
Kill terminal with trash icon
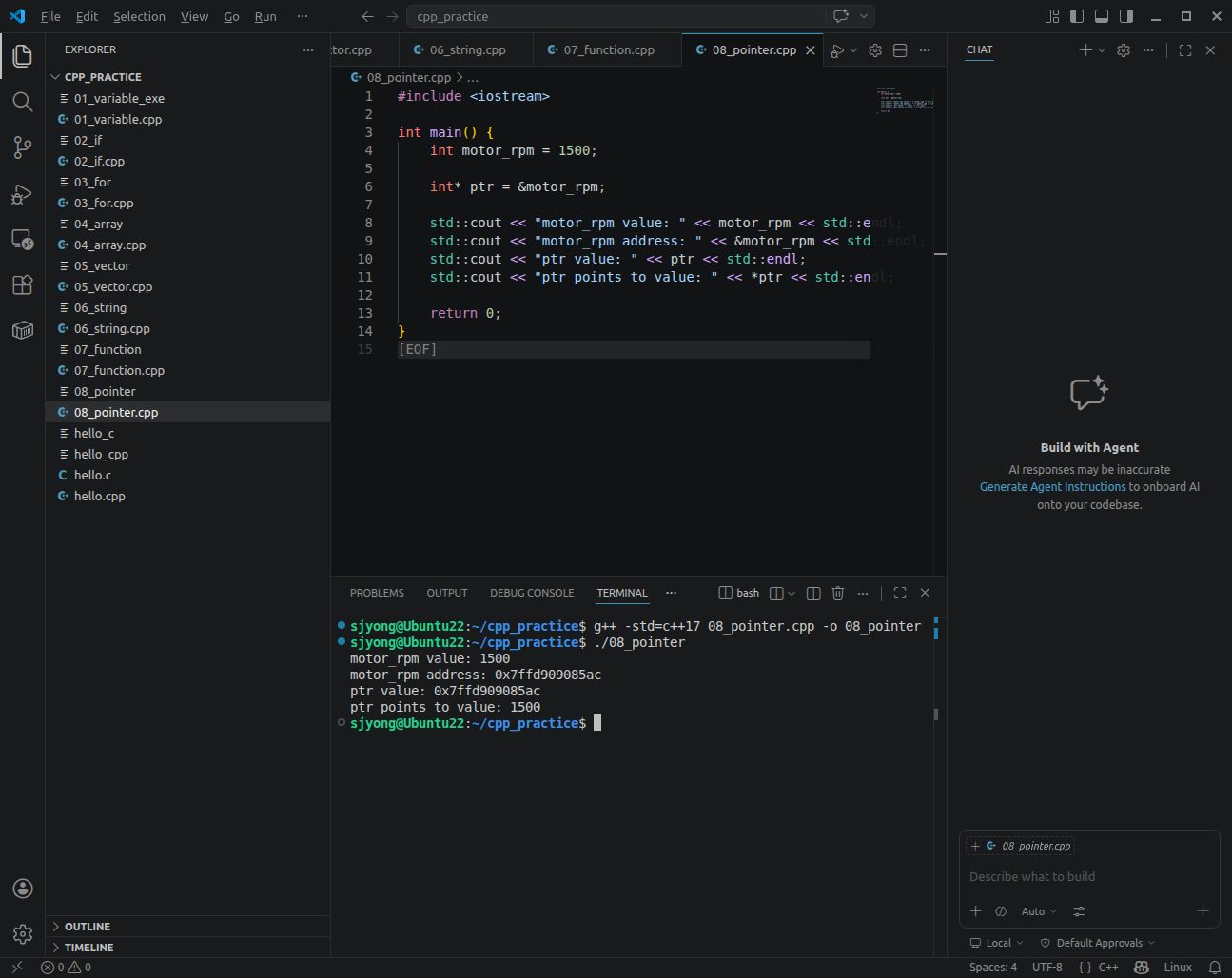pyautogui.click(x=838, y=593)
